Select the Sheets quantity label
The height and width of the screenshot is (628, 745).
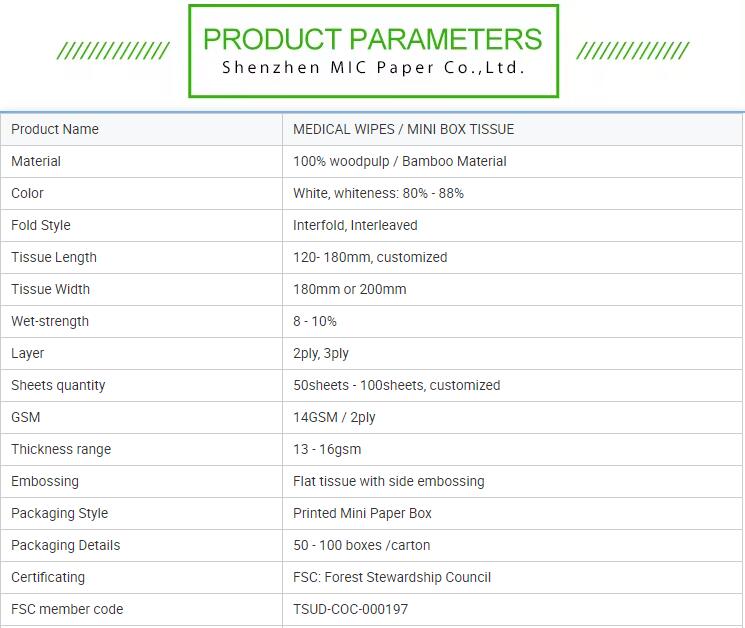58,385
